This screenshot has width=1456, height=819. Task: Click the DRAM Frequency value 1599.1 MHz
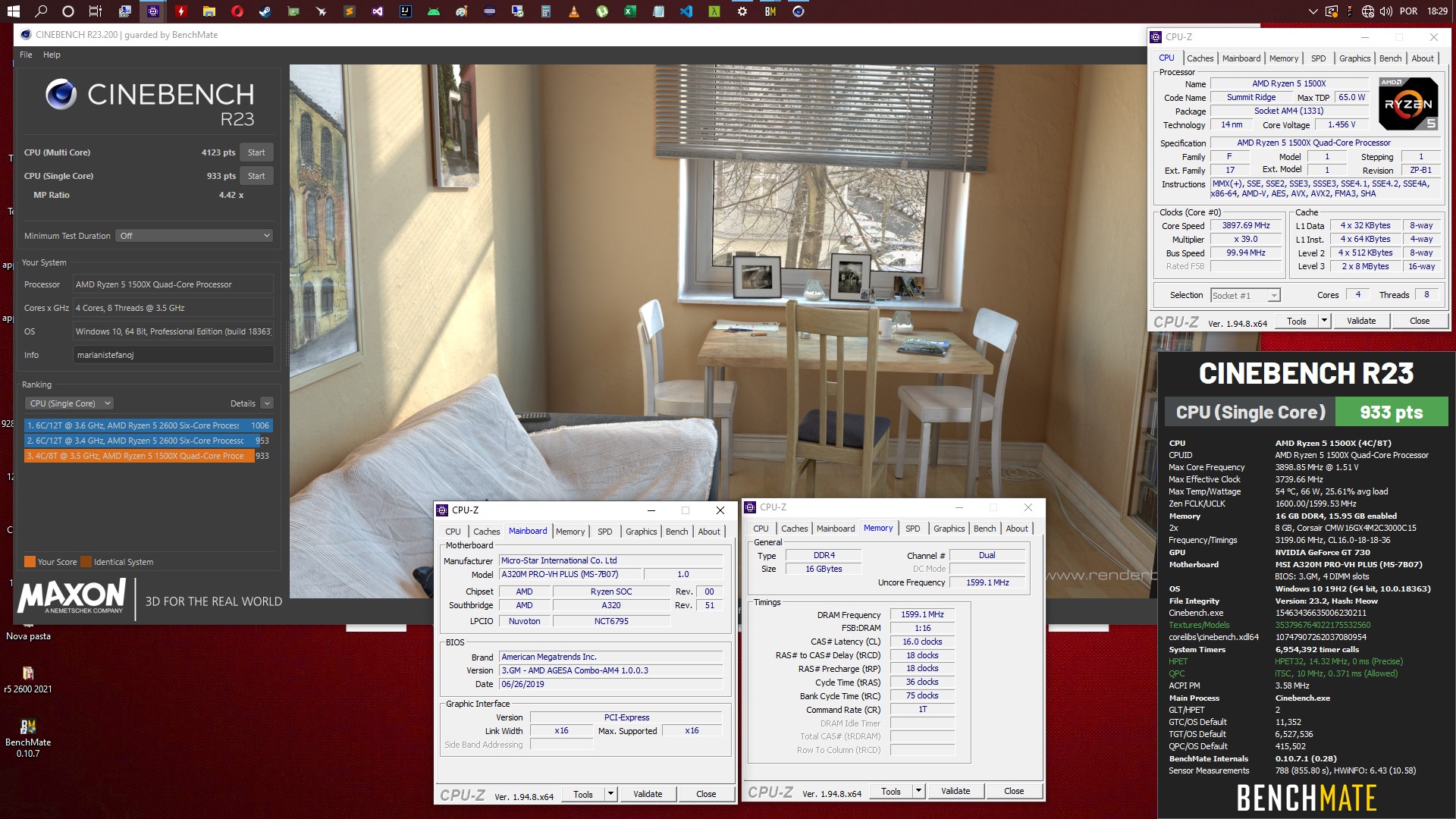tap(922, 614)
